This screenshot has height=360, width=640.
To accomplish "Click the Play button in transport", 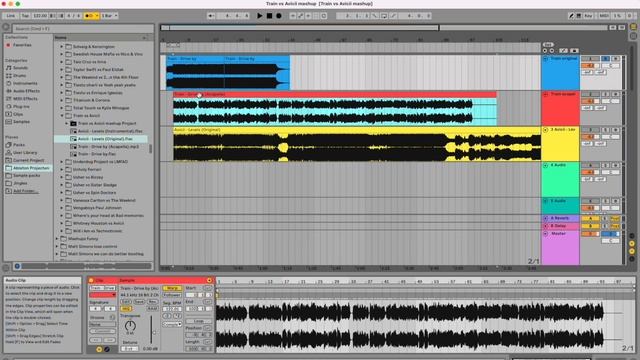I will [260, 16].
